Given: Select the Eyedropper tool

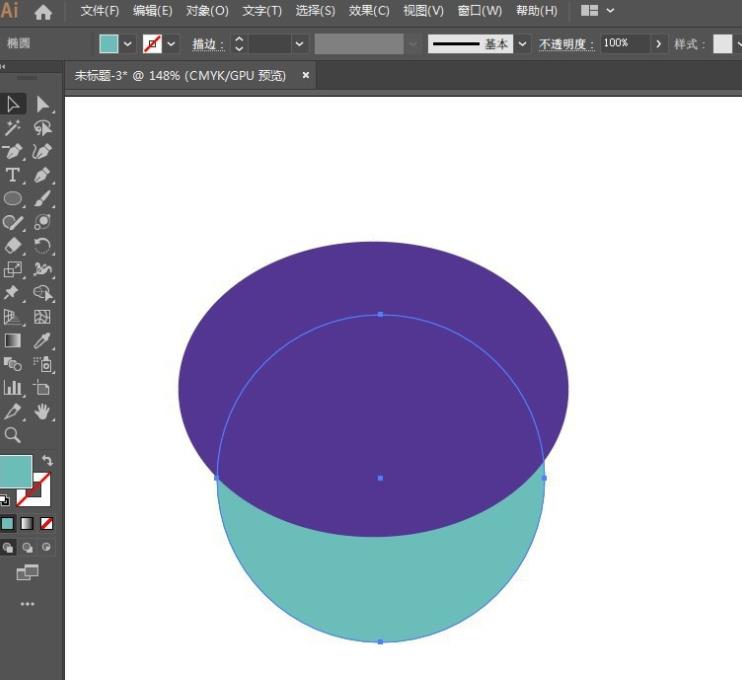Looking at the screenshot, I should (x=43, y=340).
